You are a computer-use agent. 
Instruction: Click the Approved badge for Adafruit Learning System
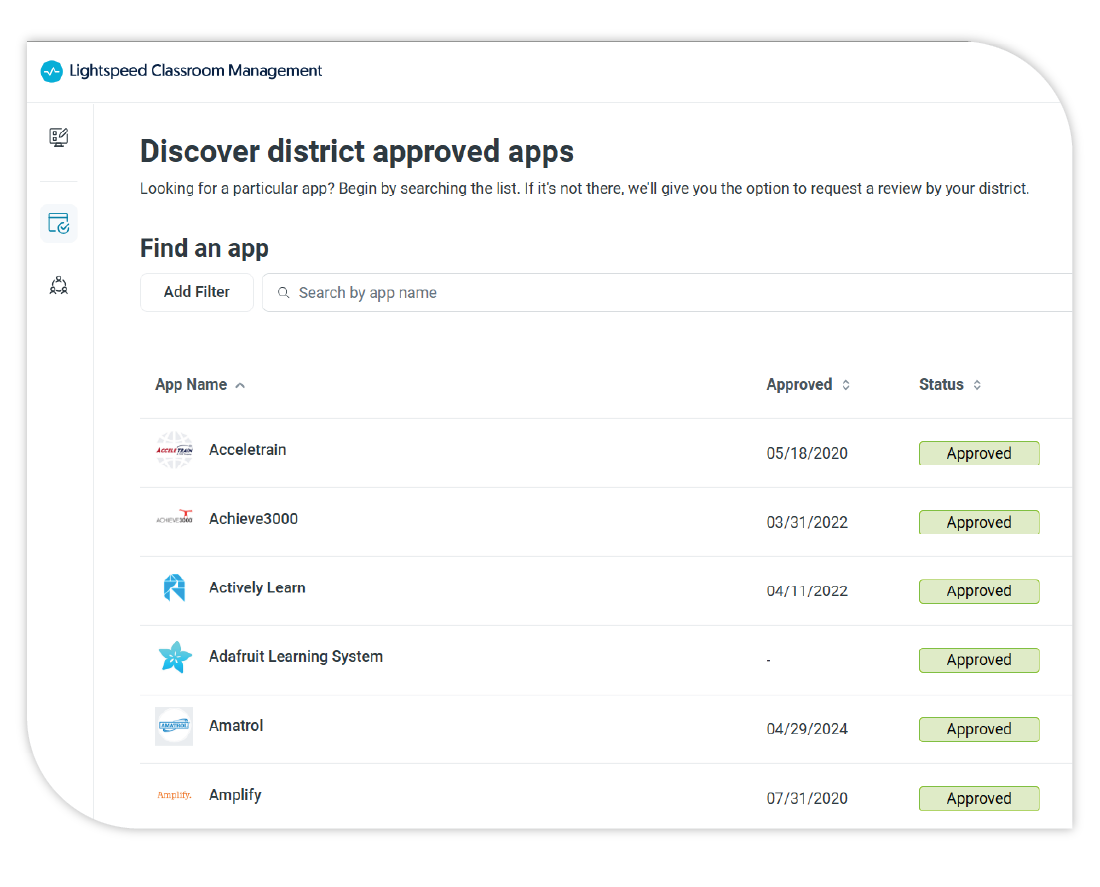[979, 660]
